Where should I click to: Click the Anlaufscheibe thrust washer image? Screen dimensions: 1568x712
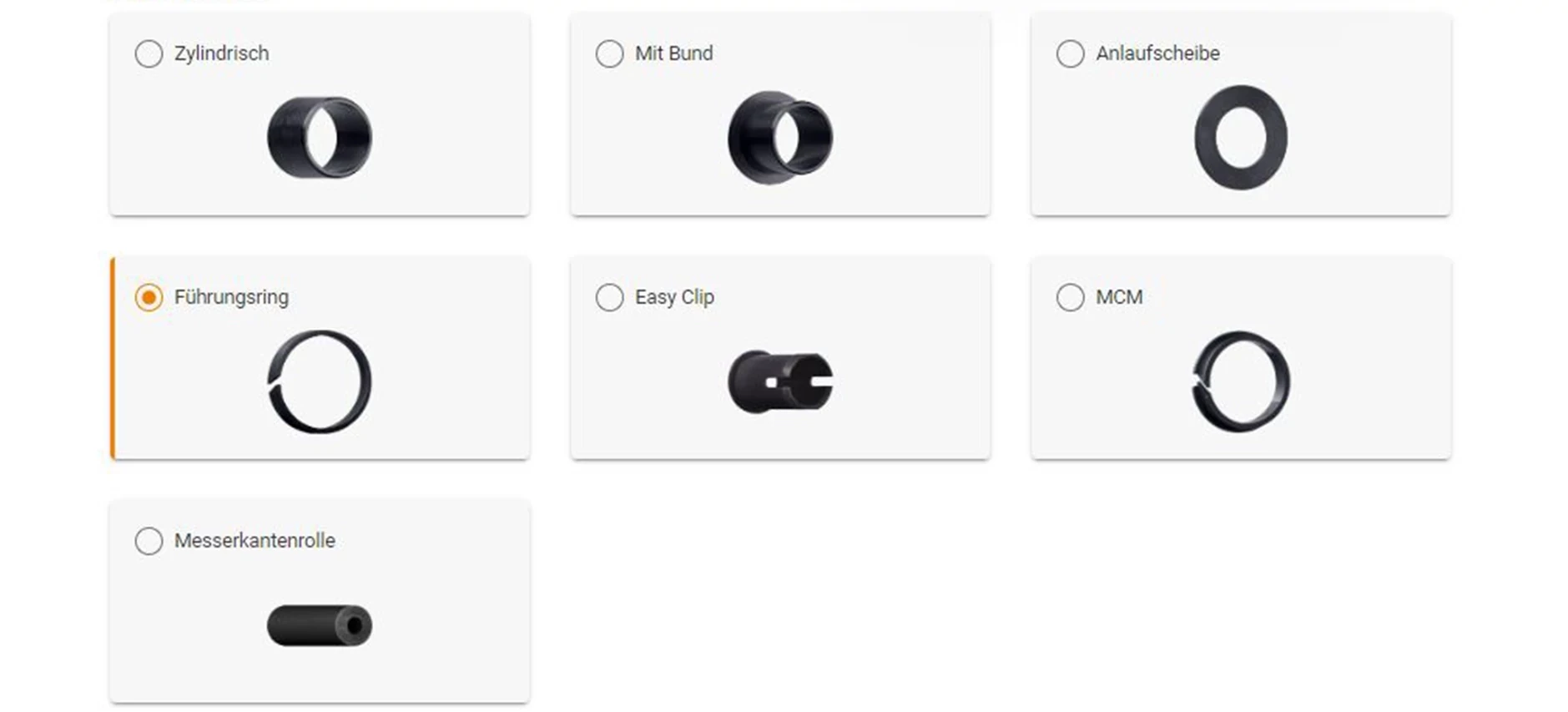1241,137
